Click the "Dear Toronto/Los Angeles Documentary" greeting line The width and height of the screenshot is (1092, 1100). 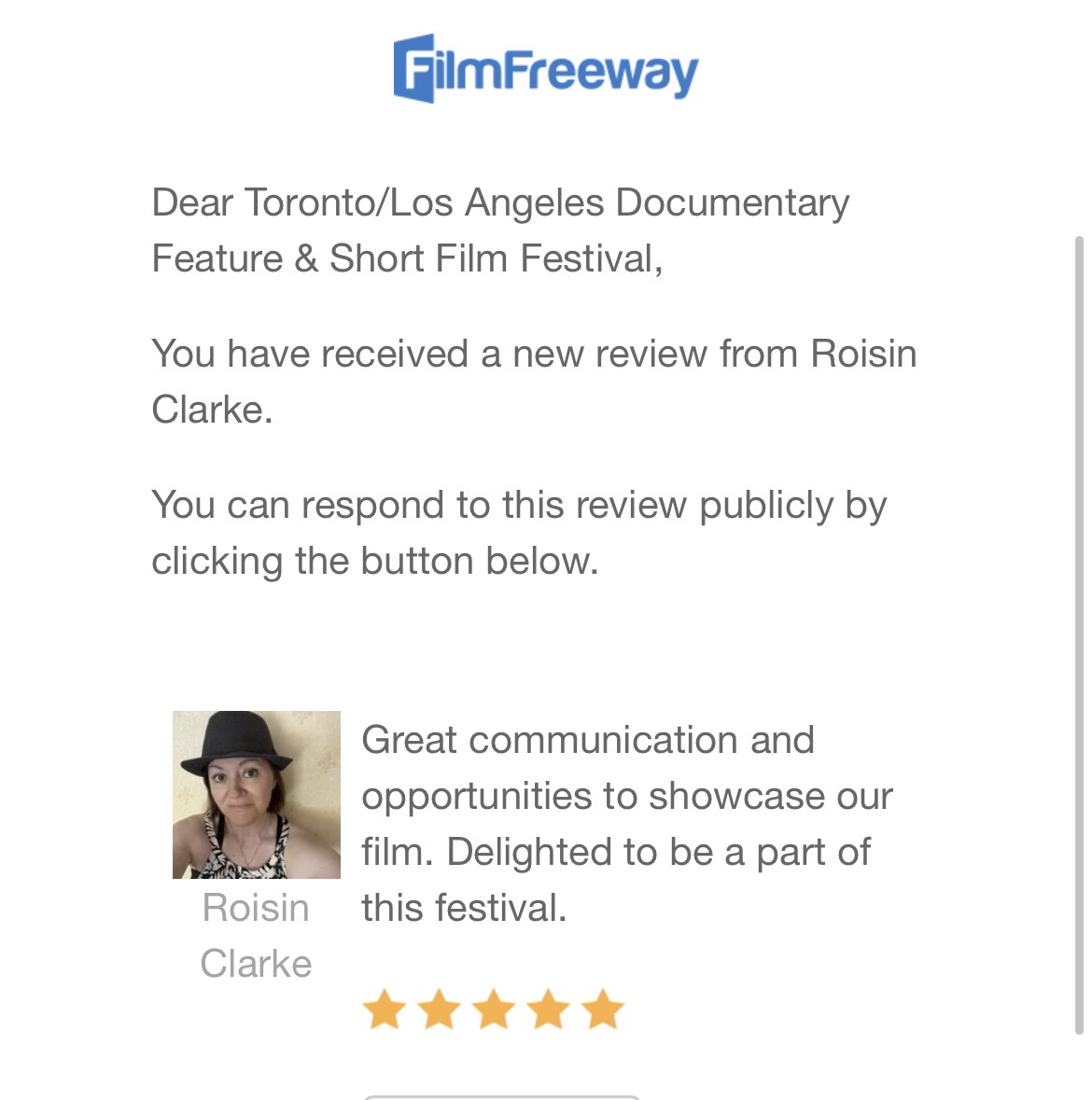click(500, 202)
